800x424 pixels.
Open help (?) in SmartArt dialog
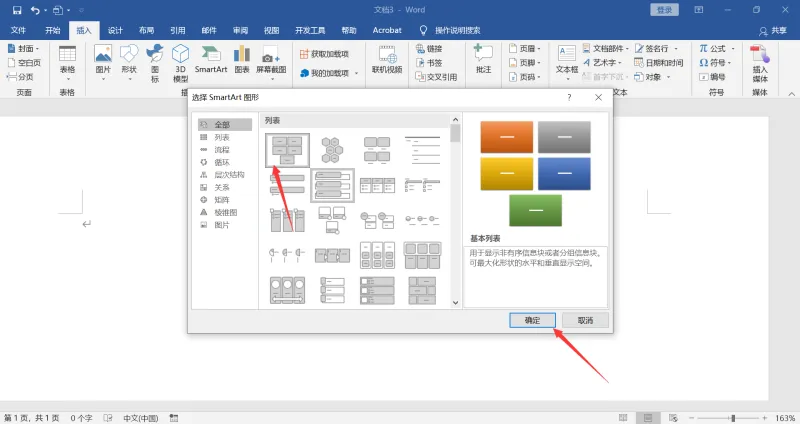point(569,97)
